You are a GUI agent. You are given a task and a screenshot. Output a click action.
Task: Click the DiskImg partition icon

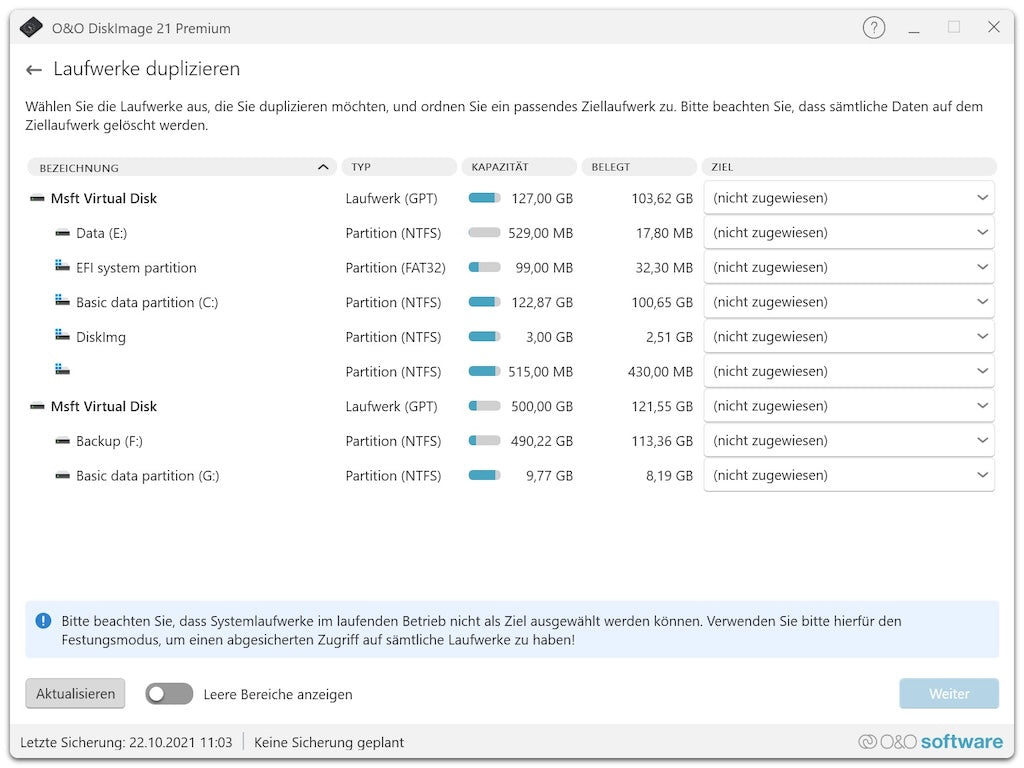pyautogui.click(x=63, y=337)
